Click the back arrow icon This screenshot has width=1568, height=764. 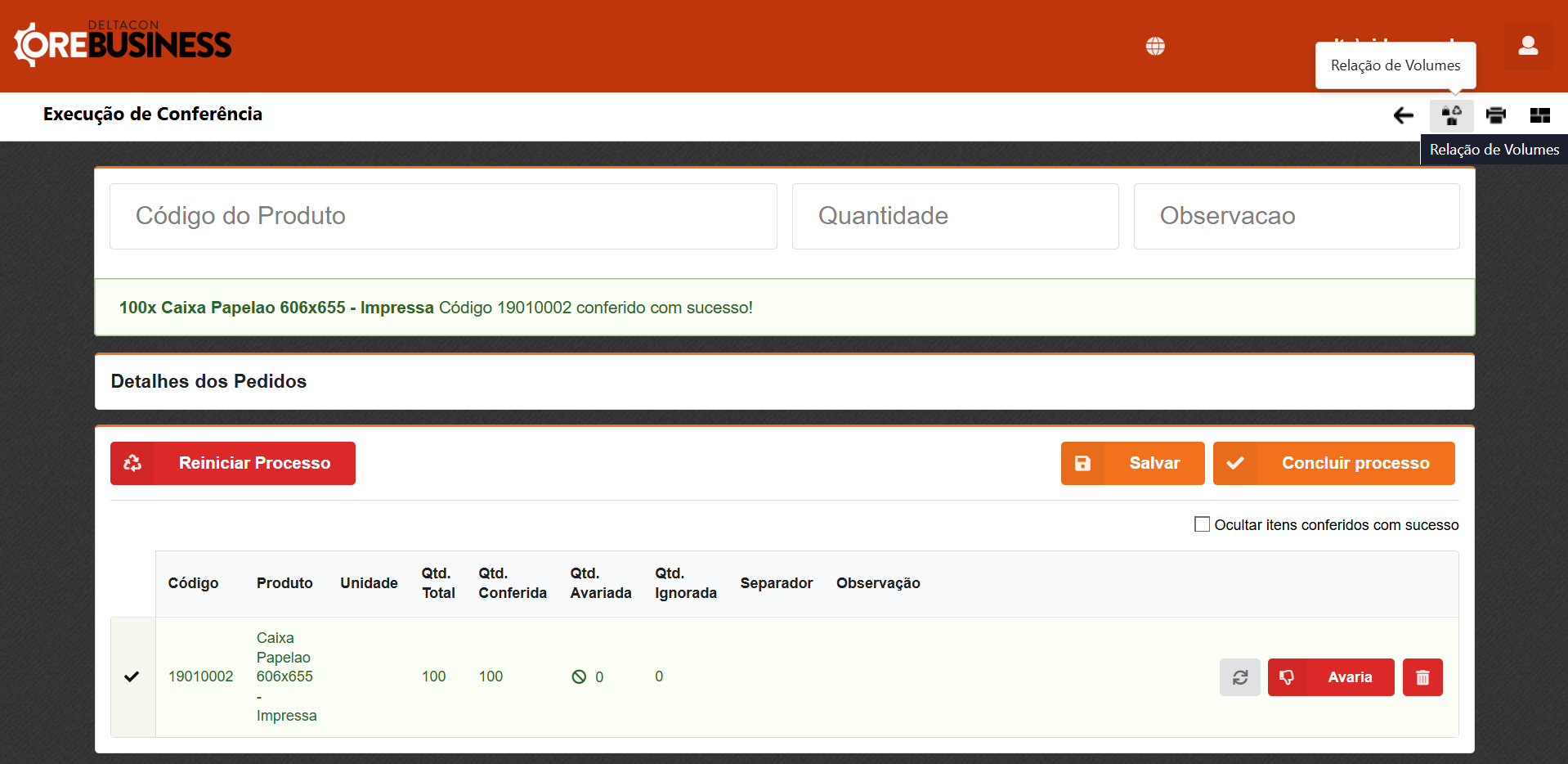pyautogui.click(x=1403, y=115)
